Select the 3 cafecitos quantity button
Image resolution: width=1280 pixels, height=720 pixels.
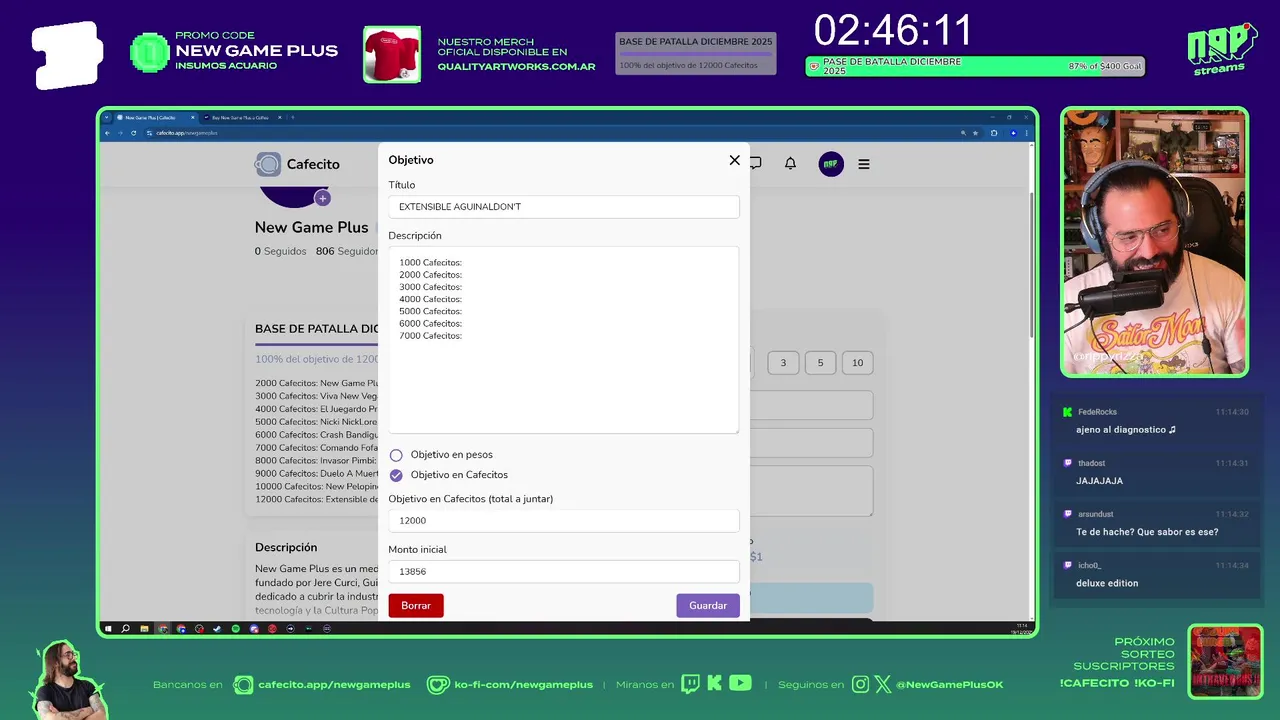pyautogui.click(x=783, y=363)
